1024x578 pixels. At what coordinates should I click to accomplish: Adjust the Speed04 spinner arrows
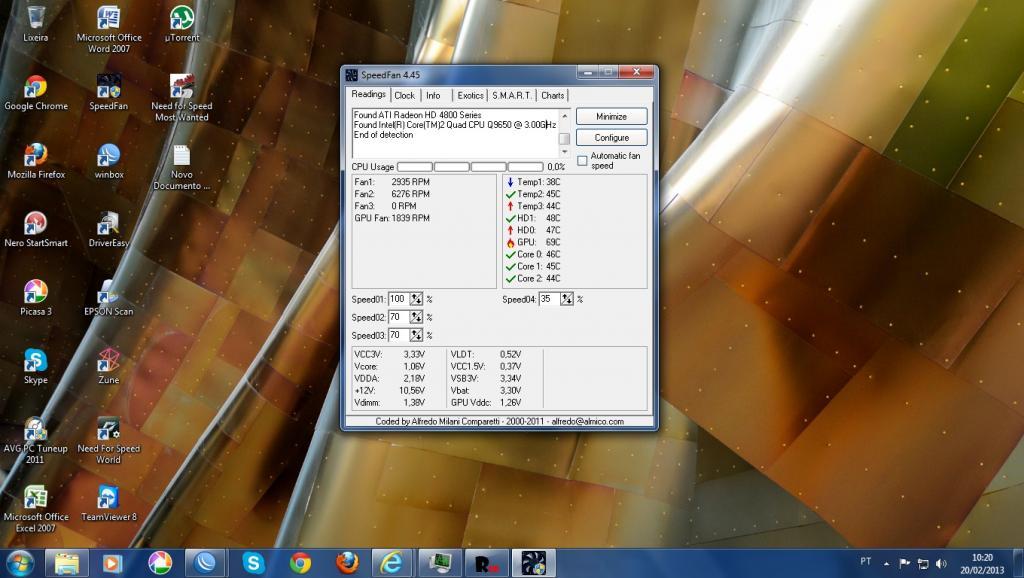566,299
